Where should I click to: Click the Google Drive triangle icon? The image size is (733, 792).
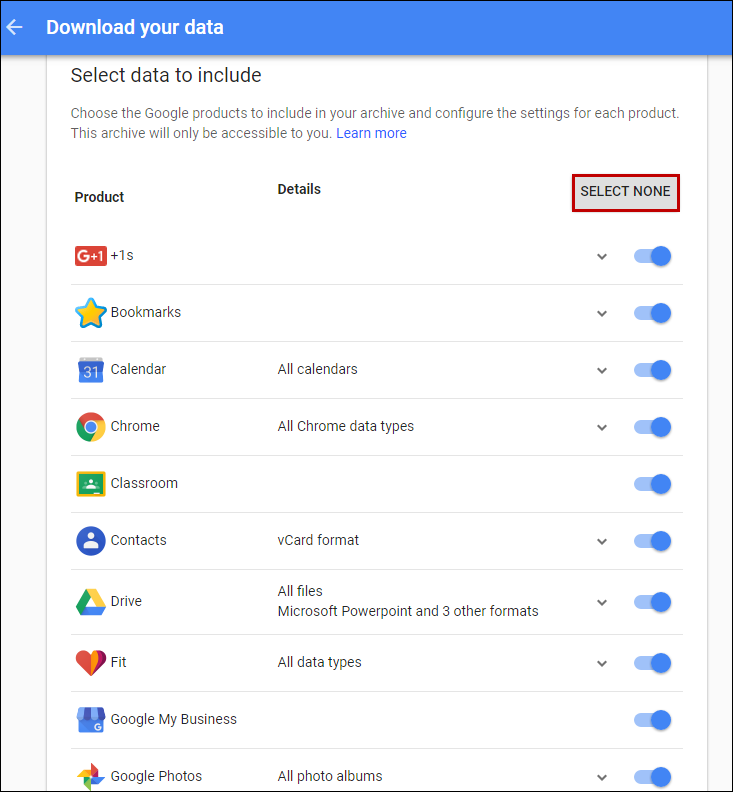(x=90, y=602)
